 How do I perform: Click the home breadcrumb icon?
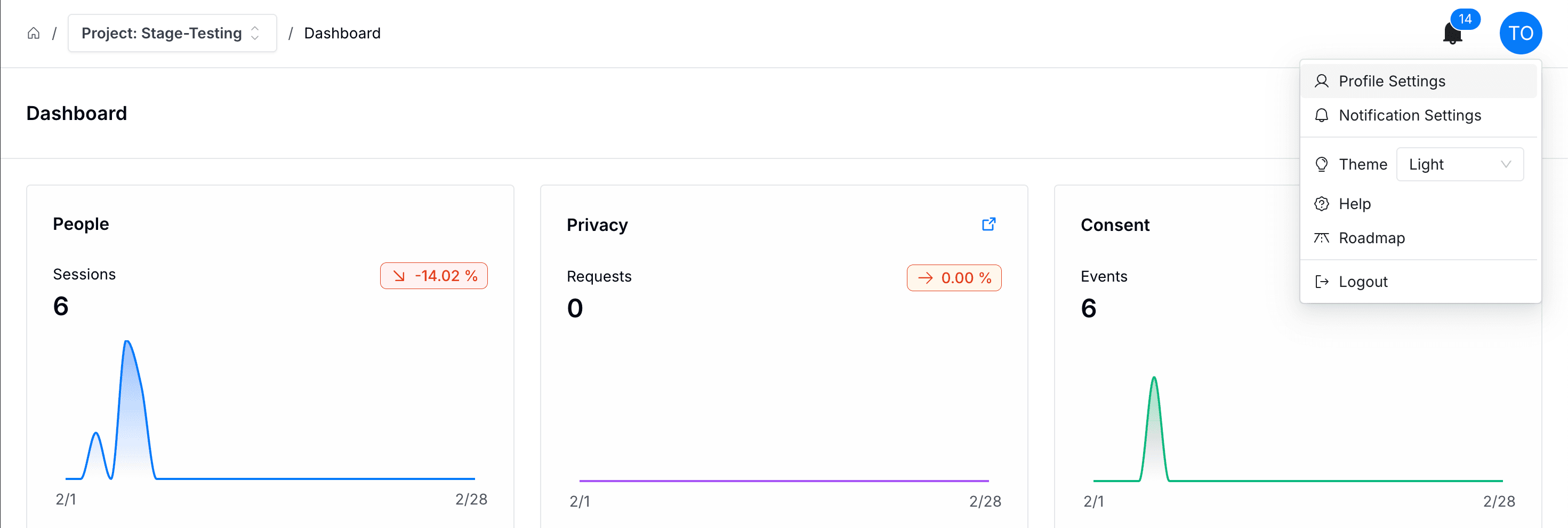point(34,34)
